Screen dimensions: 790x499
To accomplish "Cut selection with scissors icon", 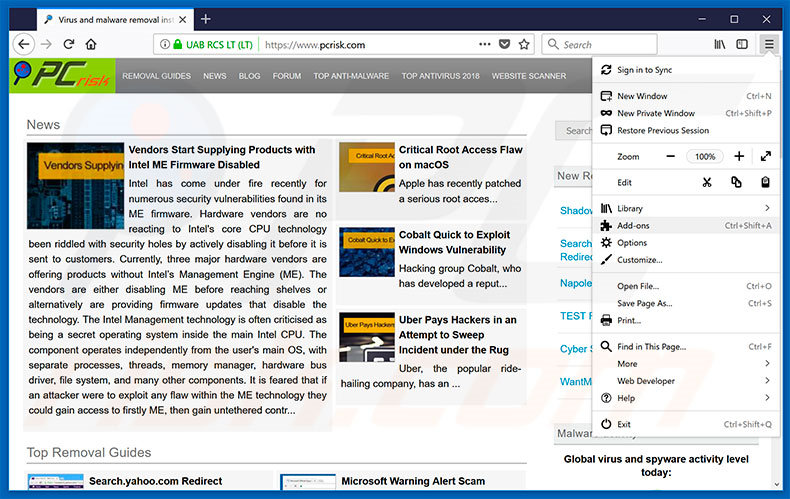I will [707, 182].
